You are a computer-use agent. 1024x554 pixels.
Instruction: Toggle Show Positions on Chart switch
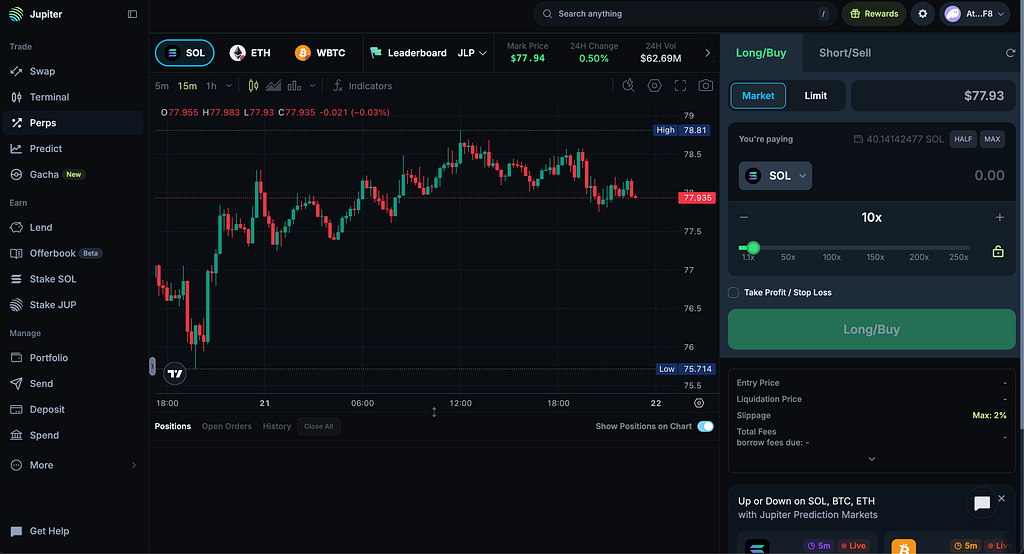(705, 427)
